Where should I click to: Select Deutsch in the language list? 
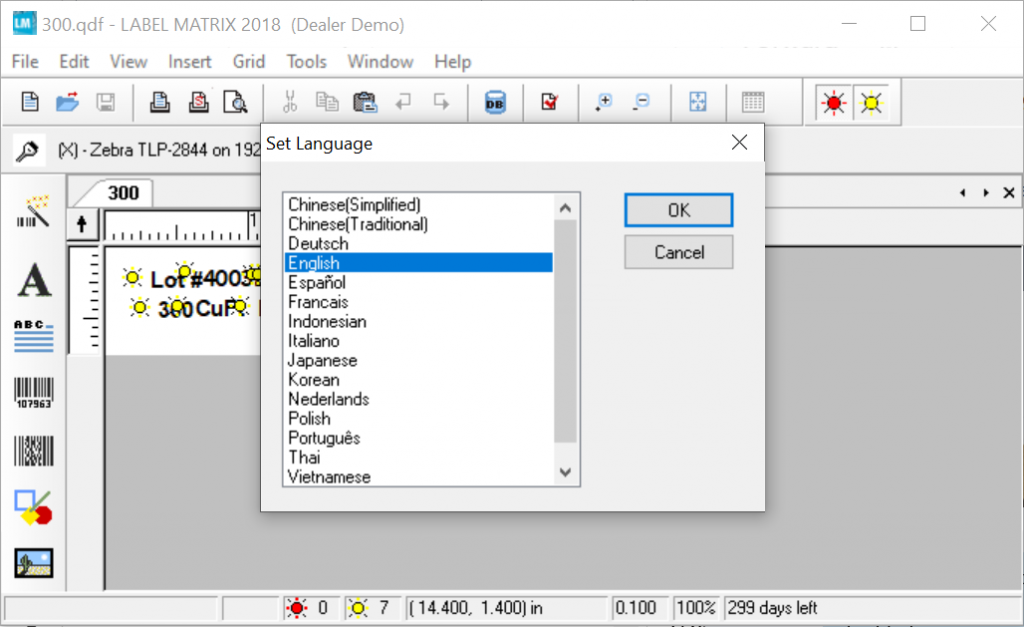point(419,244)
